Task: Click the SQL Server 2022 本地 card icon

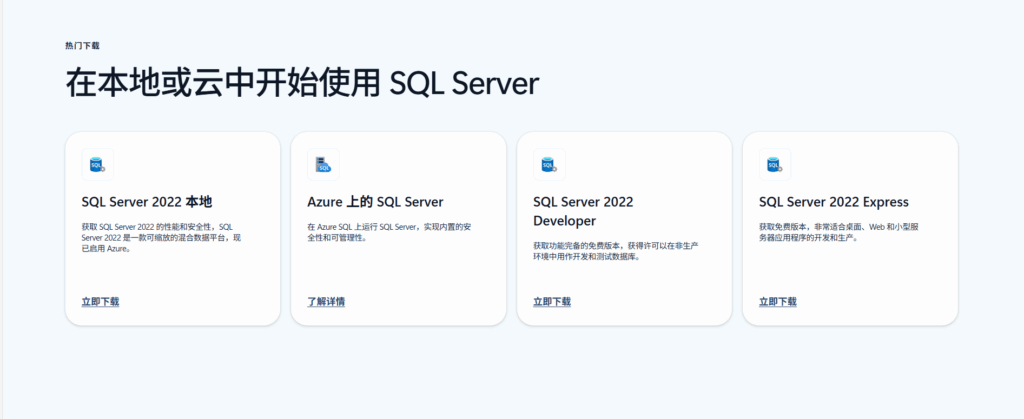Action: [97, 164]
